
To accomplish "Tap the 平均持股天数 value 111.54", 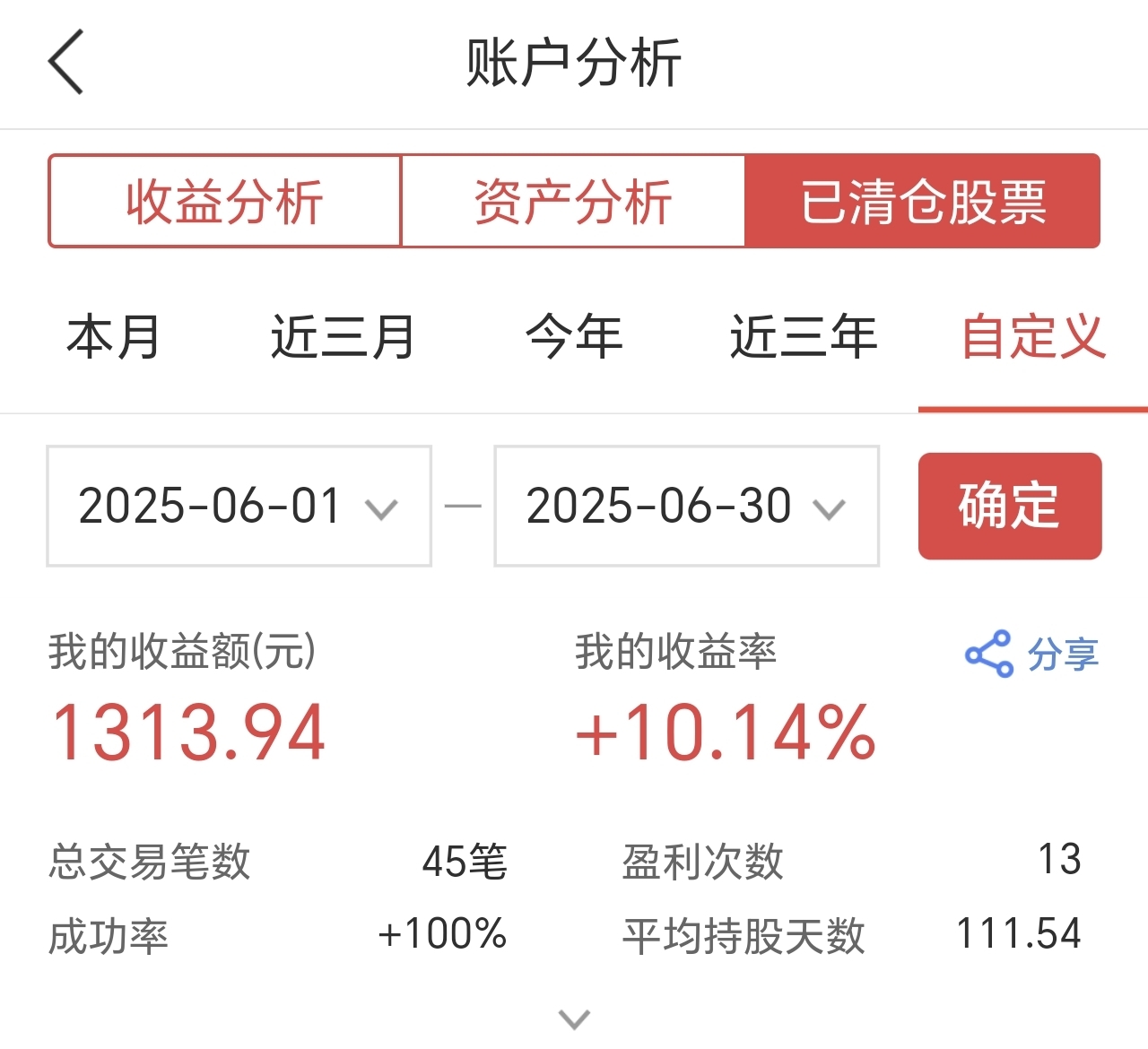I will coord(1019,933).
